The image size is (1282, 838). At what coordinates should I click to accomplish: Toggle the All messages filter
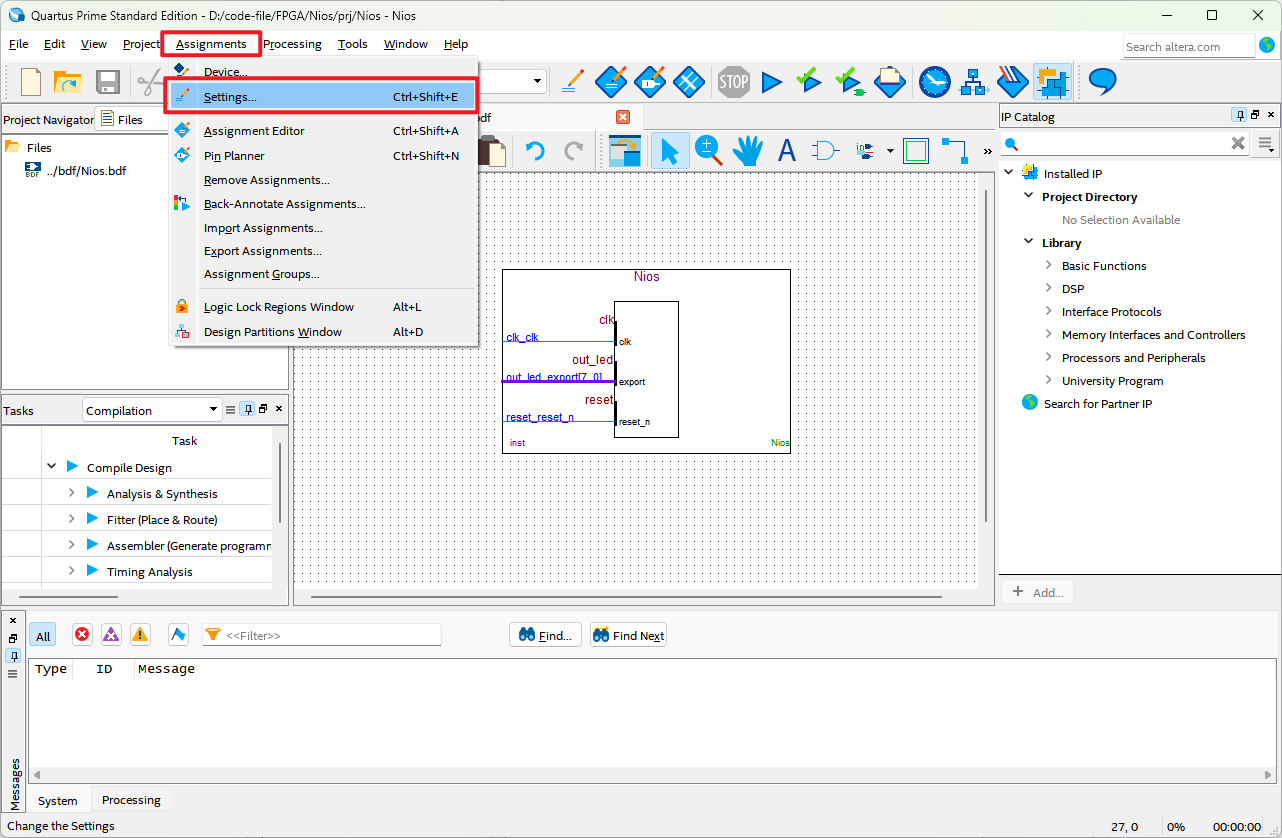pyautogui.click(x=43, y=636)
